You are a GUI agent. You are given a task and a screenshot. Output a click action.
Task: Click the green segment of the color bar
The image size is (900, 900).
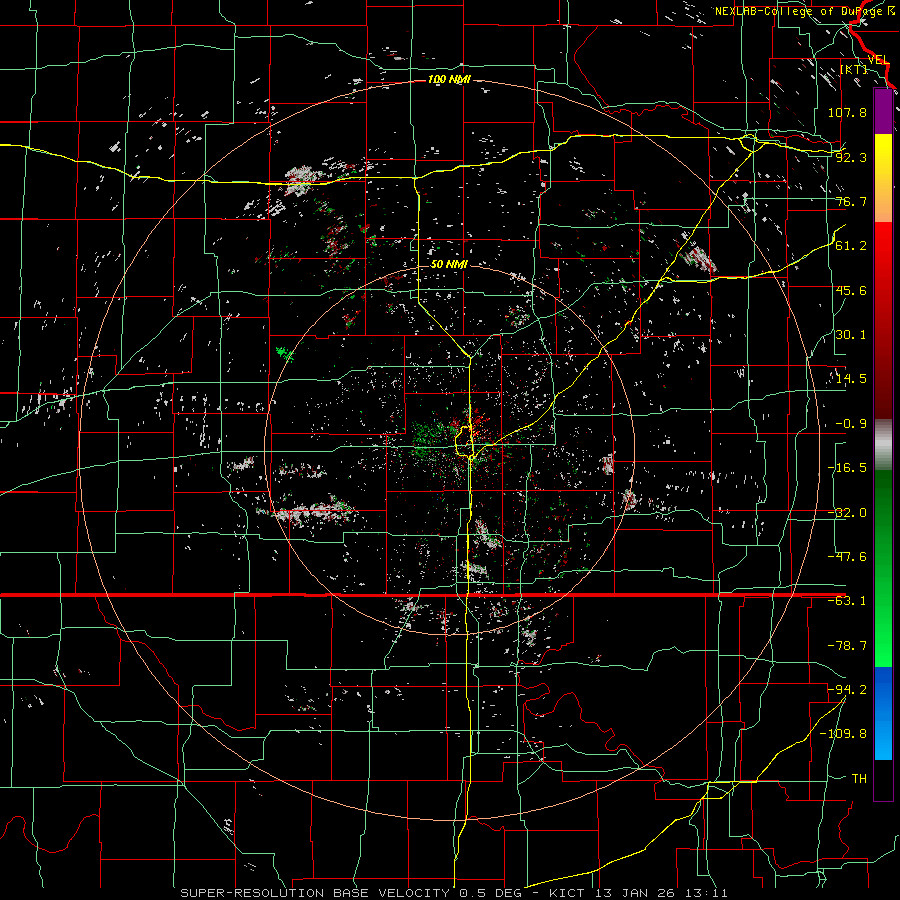(883, 568)
